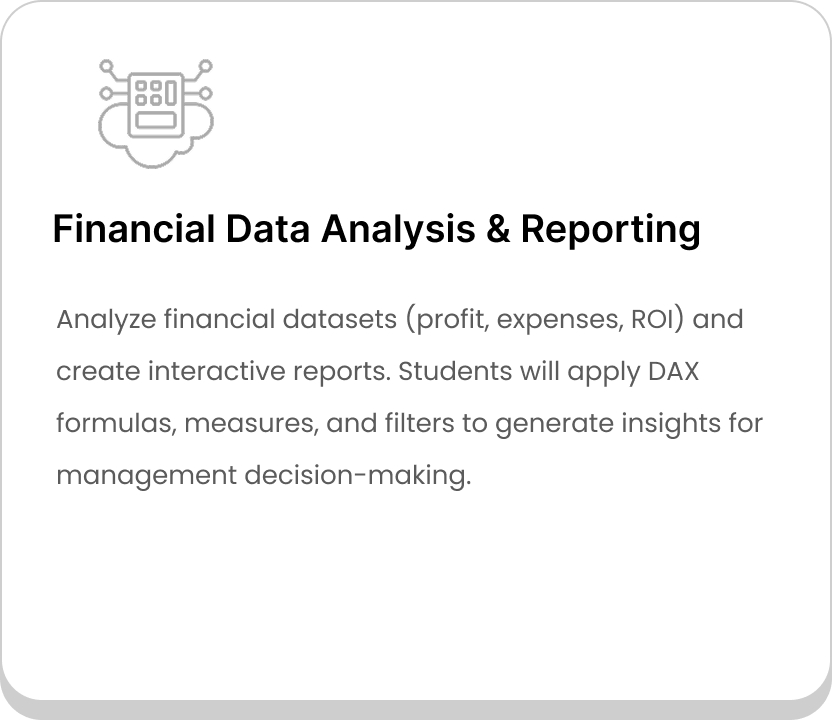The image size is (832, 720).
Task: Click the word "Financial" in the title
Action: pyautogui.click(x=134, y=229)
